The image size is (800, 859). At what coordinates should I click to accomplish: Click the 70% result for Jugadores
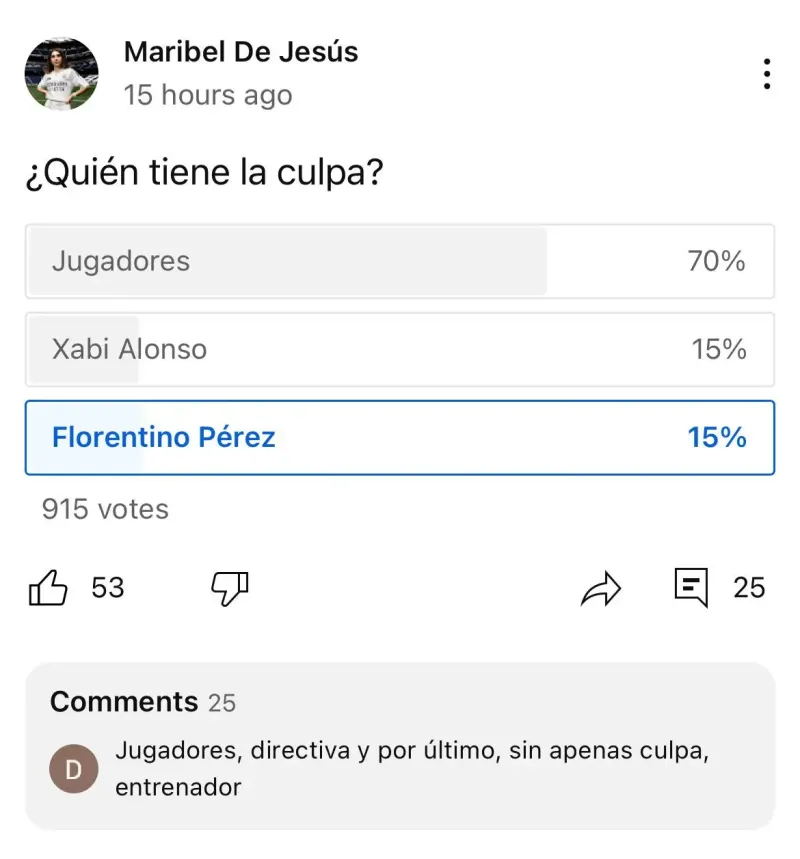(716, 262)
